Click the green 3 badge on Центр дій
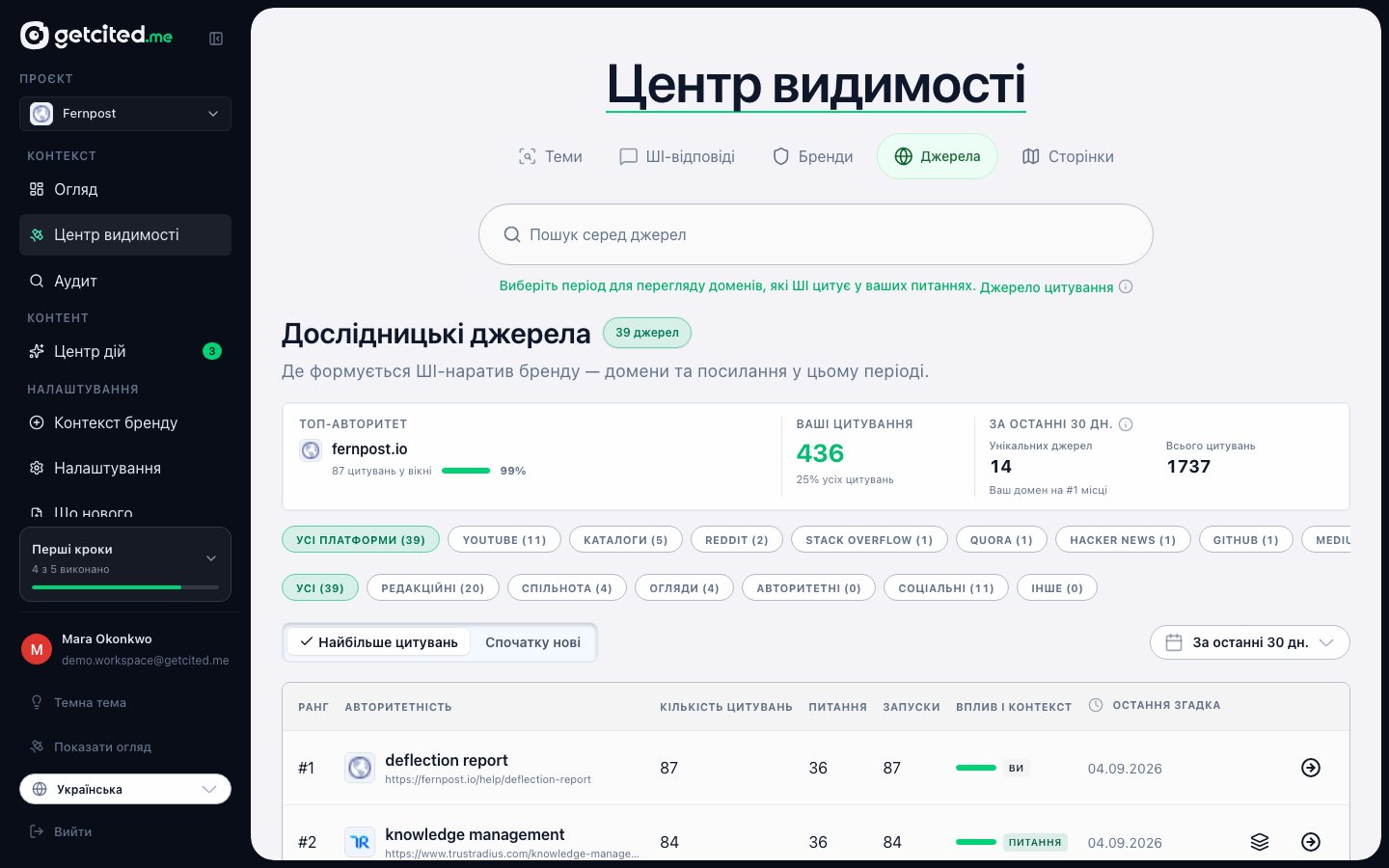 pyautogui.click(x=212, y=351)
